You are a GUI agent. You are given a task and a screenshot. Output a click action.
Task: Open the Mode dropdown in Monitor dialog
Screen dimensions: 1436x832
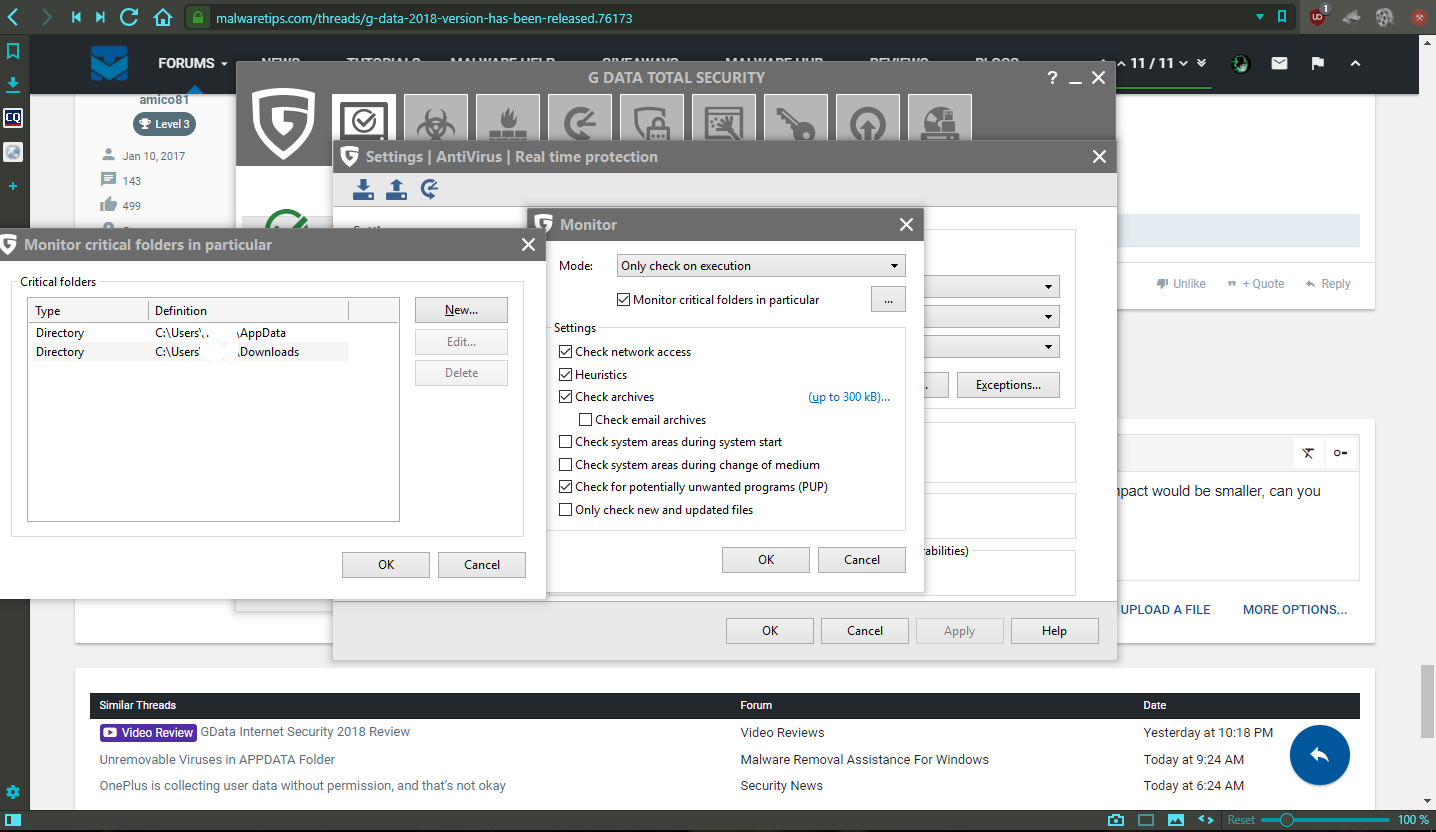coord(761,266)
